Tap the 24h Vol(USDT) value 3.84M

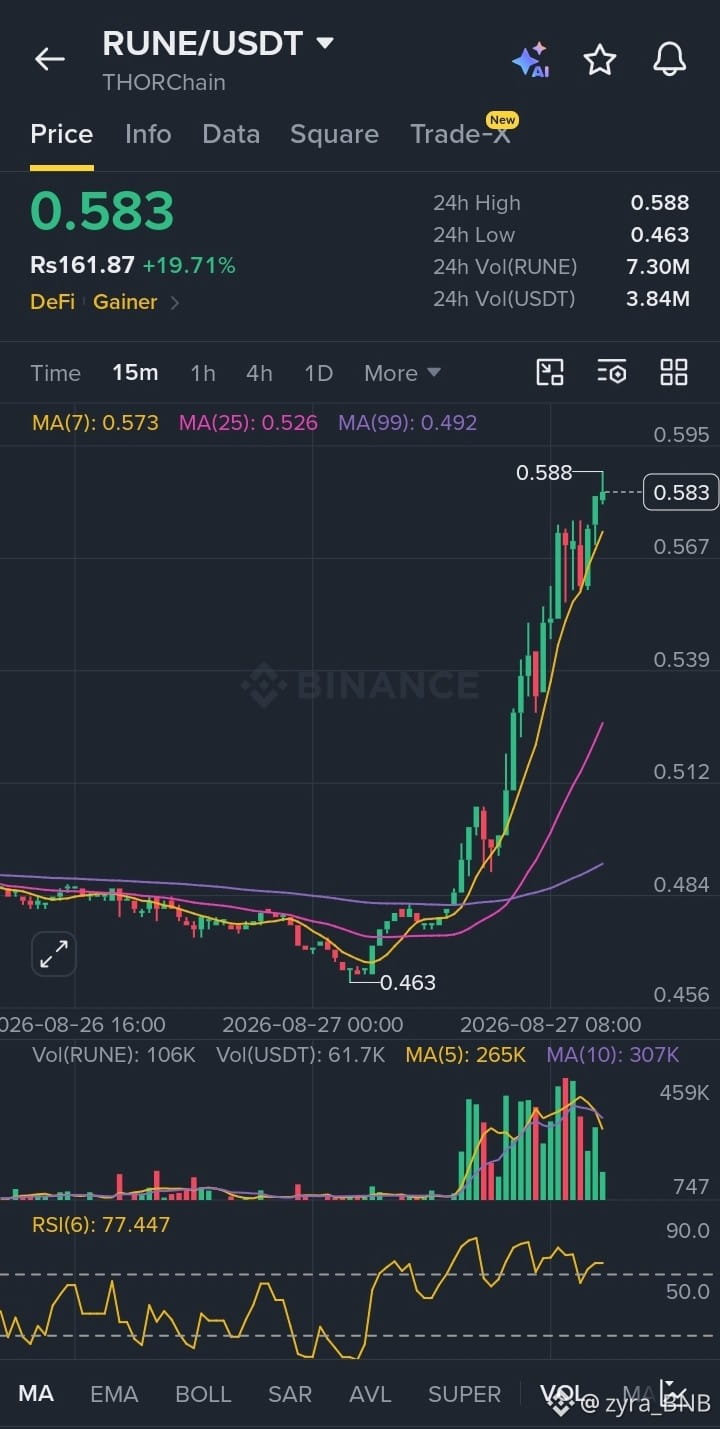coord(659,299)
